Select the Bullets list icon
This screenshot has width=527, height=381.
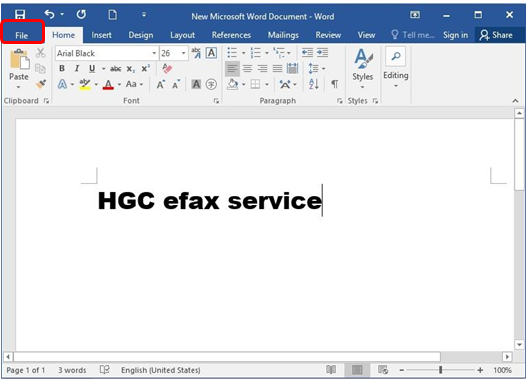pyautogui.click(x=232, y=53)
